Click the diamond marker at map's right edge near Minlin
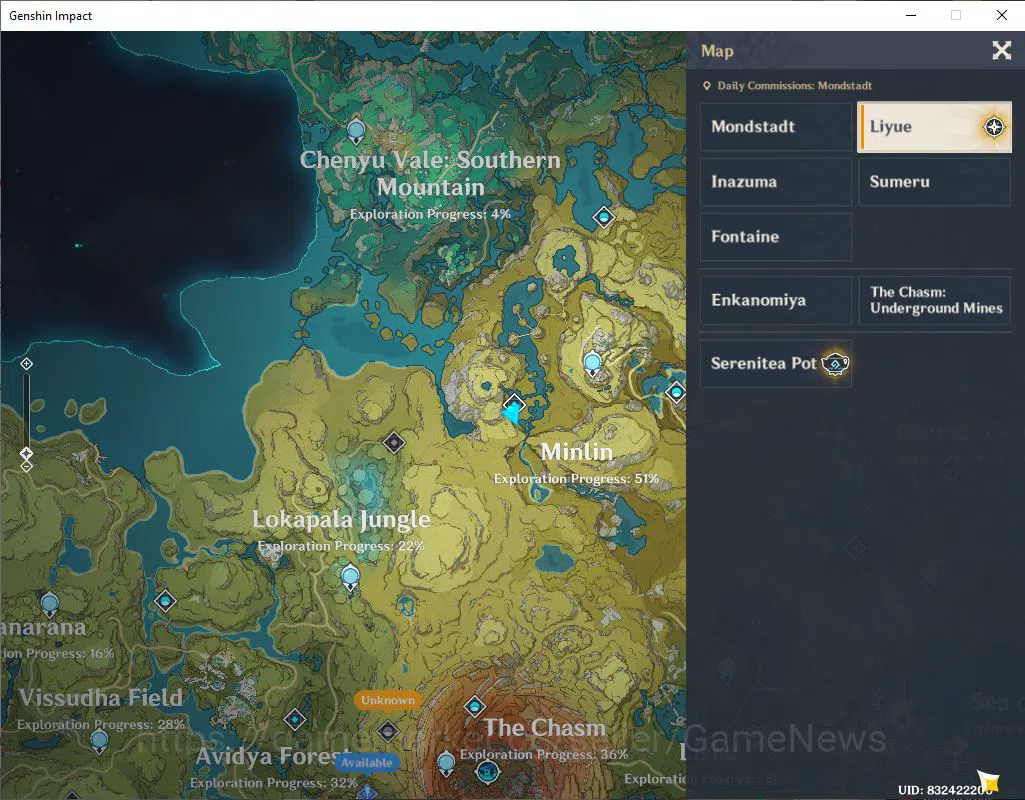1025x800 pixels. (x=676, y=392)
